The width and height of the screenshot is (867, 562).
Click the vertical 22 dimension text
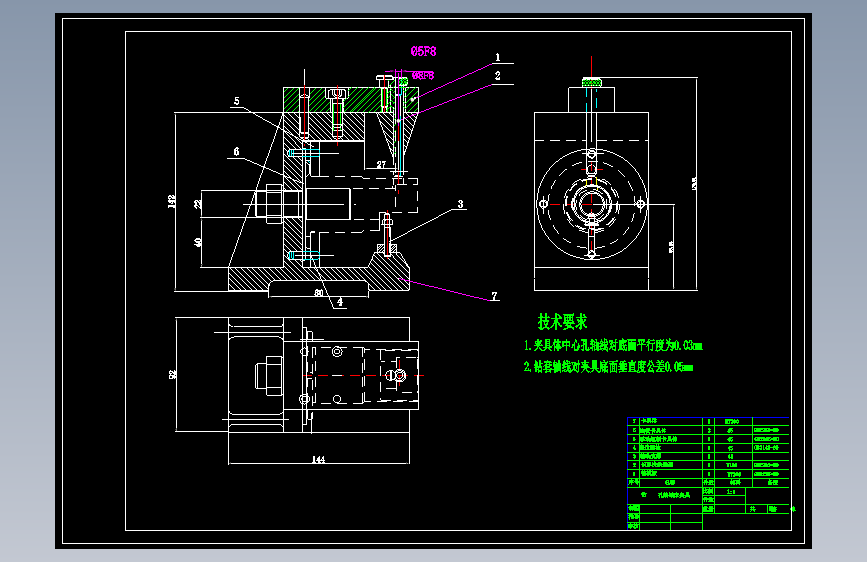198,204
